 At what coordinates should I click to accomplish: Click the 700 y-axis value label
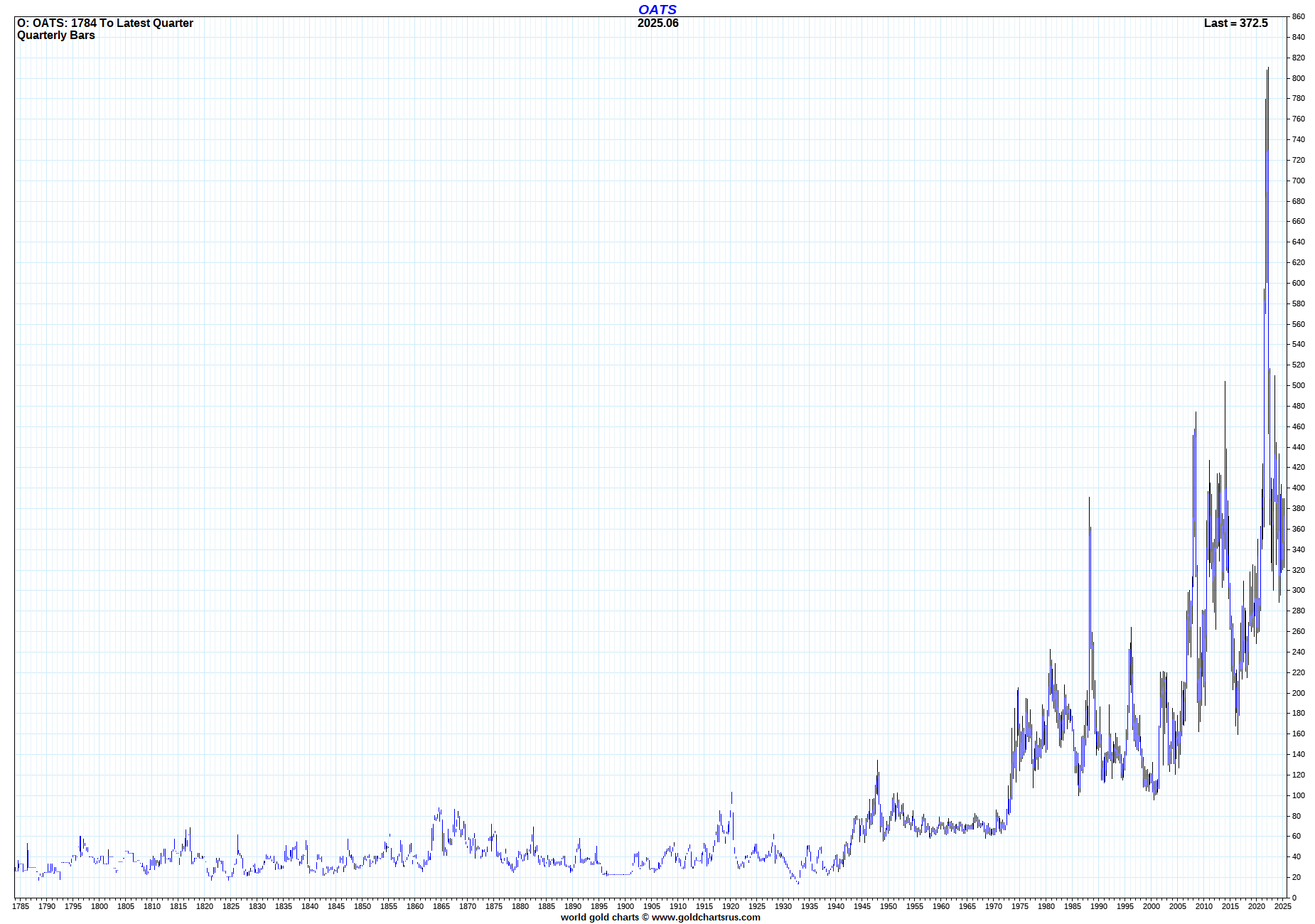pyautogui.click(x=1299, y=181)
